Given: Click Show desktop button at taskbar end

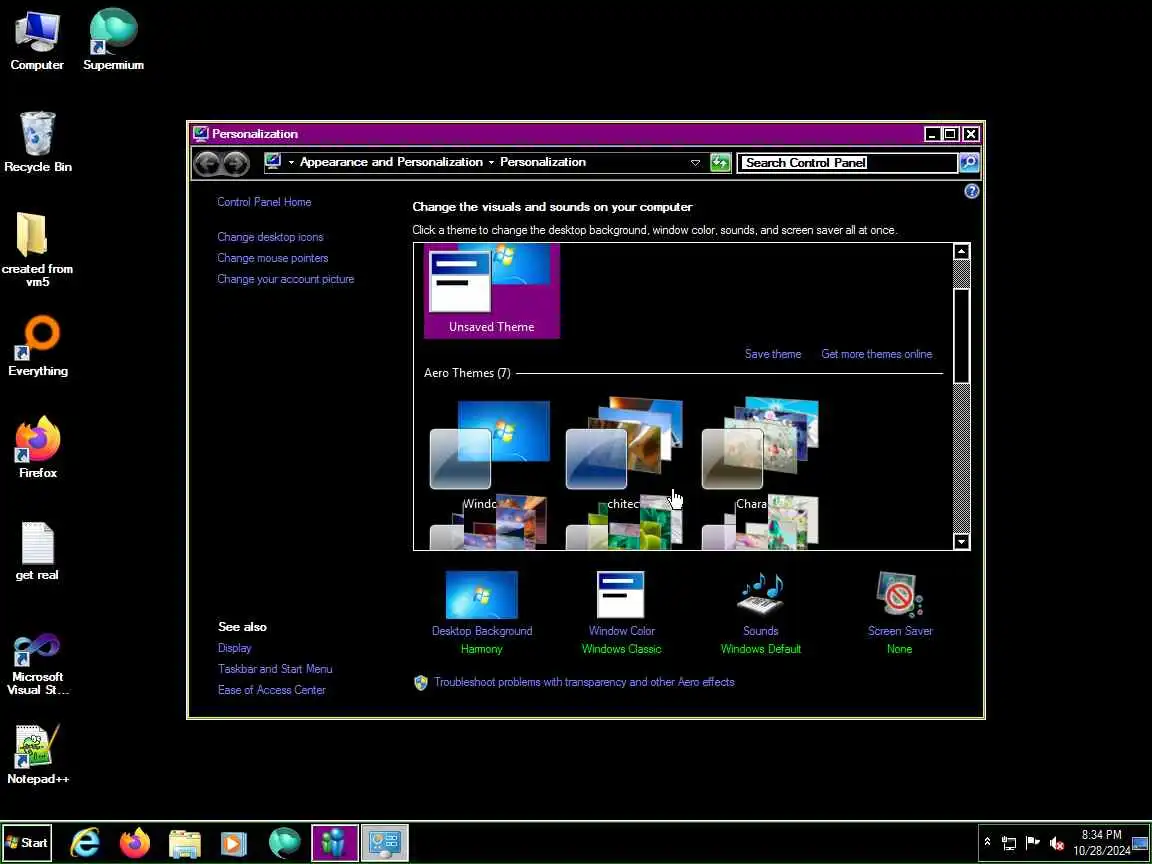Looking at the screenshot, I should (x=1140, y=843).
